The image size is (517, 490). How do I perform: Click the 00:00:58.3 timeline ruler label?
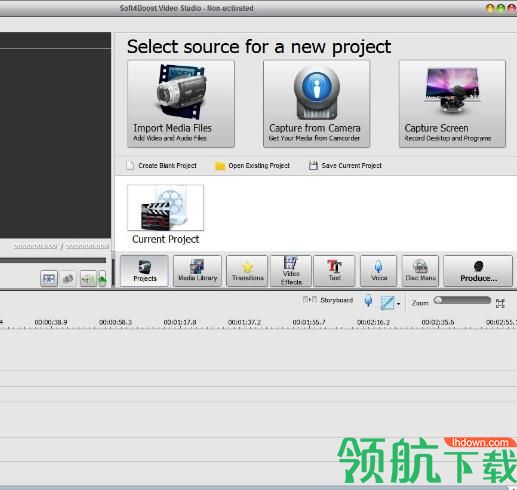[115, 322]
